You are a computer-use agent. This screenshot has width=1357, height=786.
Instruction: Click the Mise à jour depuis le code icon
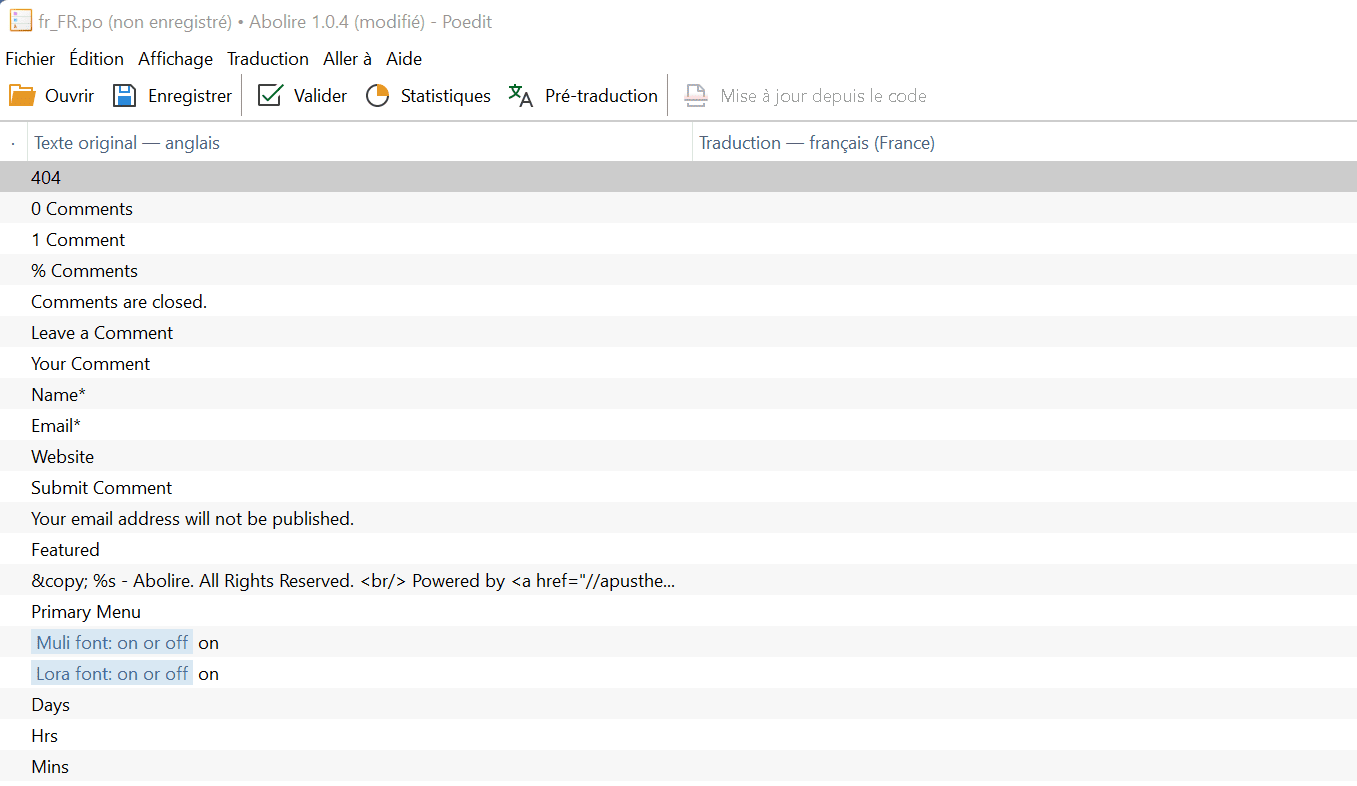point(695,96)
